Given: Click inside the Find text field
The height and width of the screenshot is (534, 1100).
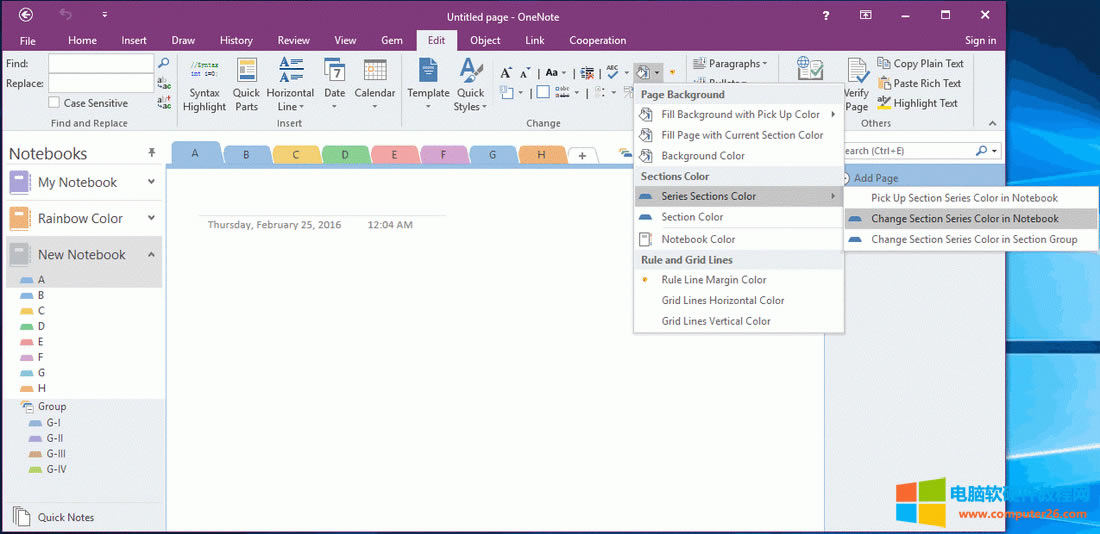Looking at the screenshot, I should [100, 63].
